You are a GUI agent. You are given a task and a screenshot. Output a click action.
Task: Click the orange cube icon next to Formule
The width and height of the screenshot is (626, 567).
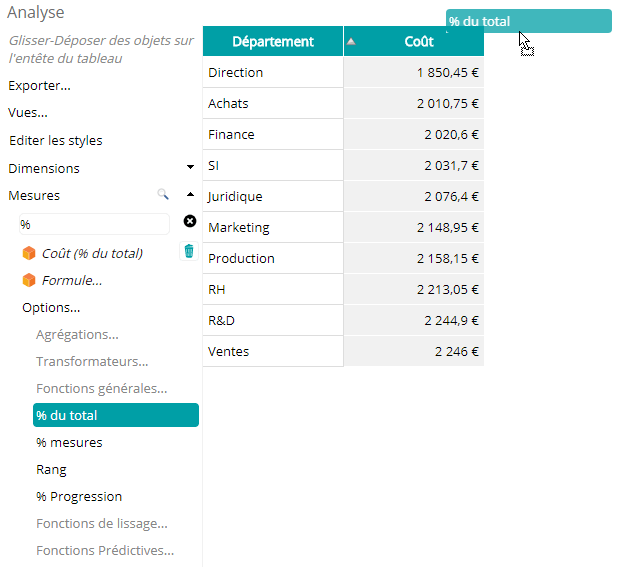(29, 280)
